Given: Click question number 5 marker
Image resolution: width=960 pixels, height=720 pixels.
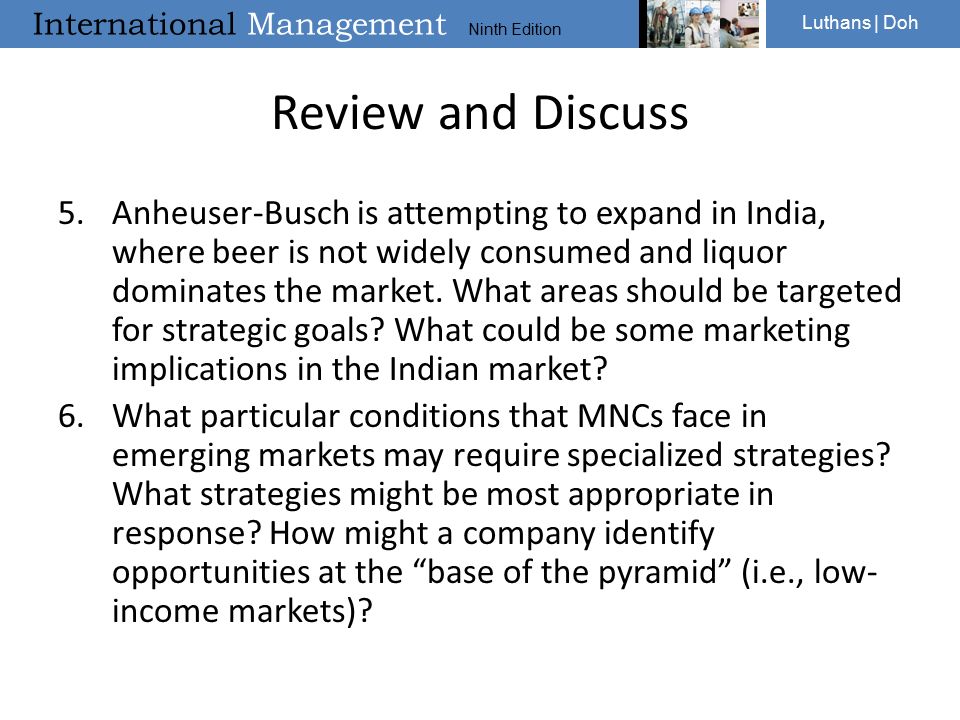Looking at the screenshot, I should click(71, 213).
